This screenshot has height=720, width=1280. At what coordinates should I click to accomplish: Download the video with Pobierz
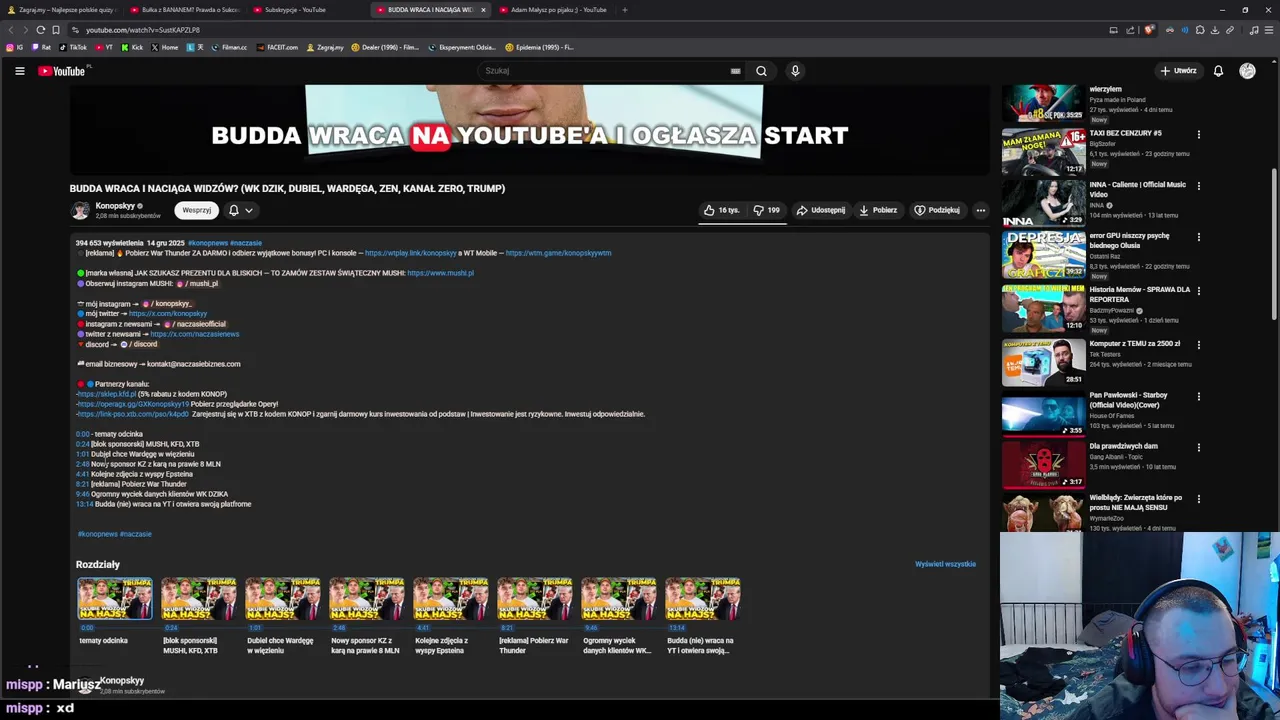click(x=878, y=210)
